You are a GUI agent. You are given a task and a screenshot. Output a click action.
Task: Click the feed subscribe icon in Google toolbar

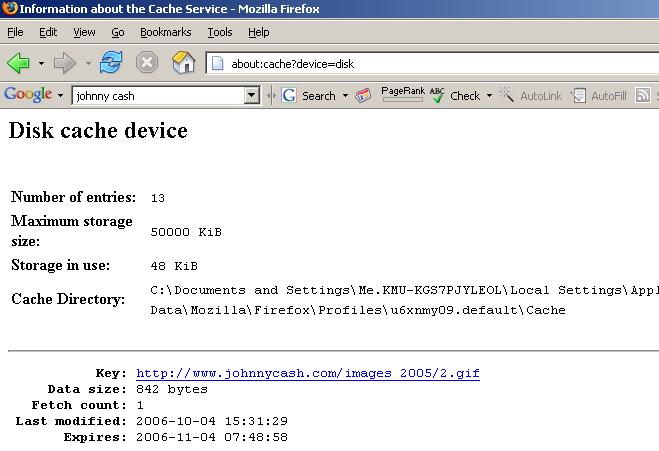642,95
